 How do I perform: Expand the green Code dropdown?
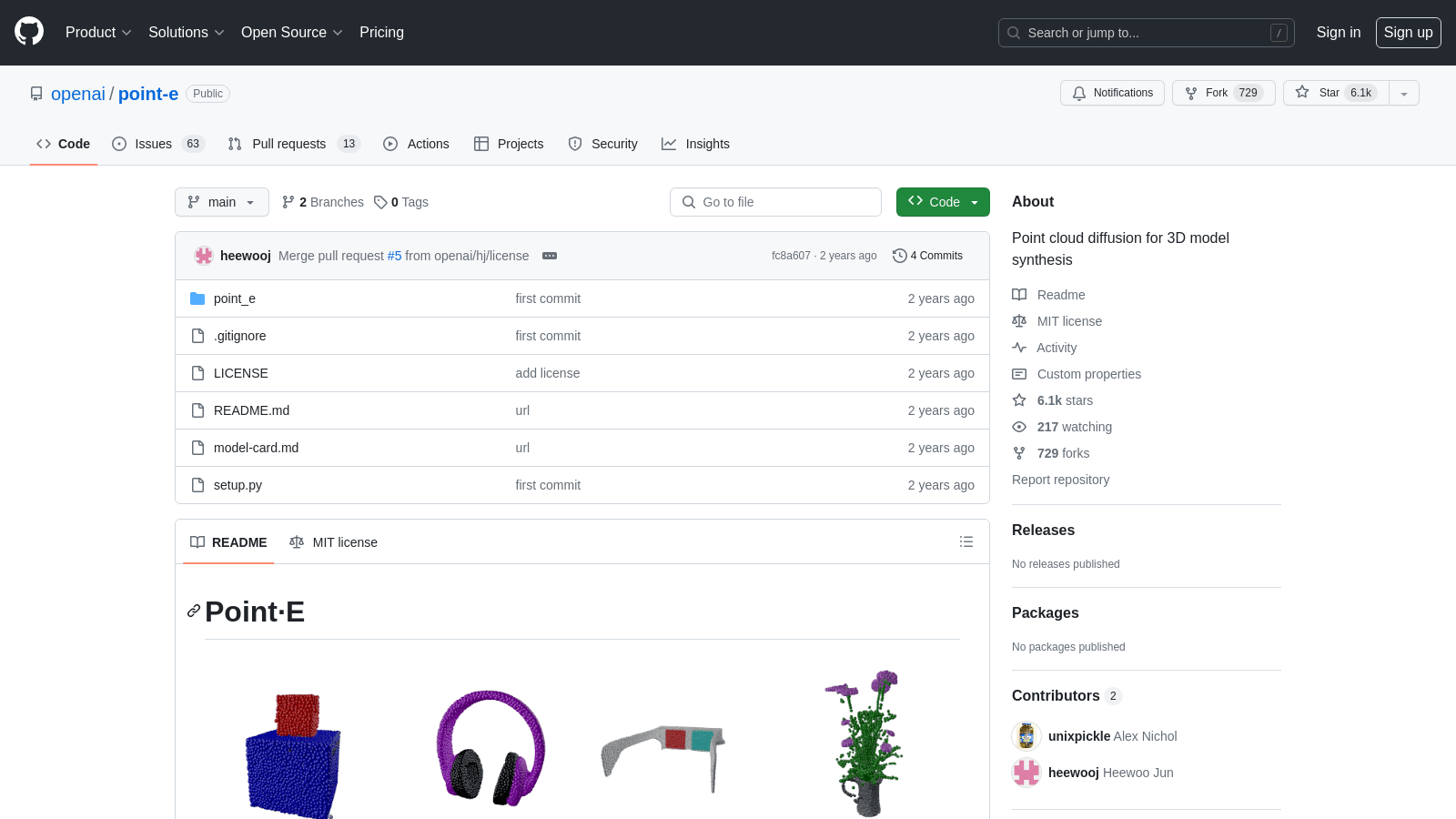click(x=943, y=202)
